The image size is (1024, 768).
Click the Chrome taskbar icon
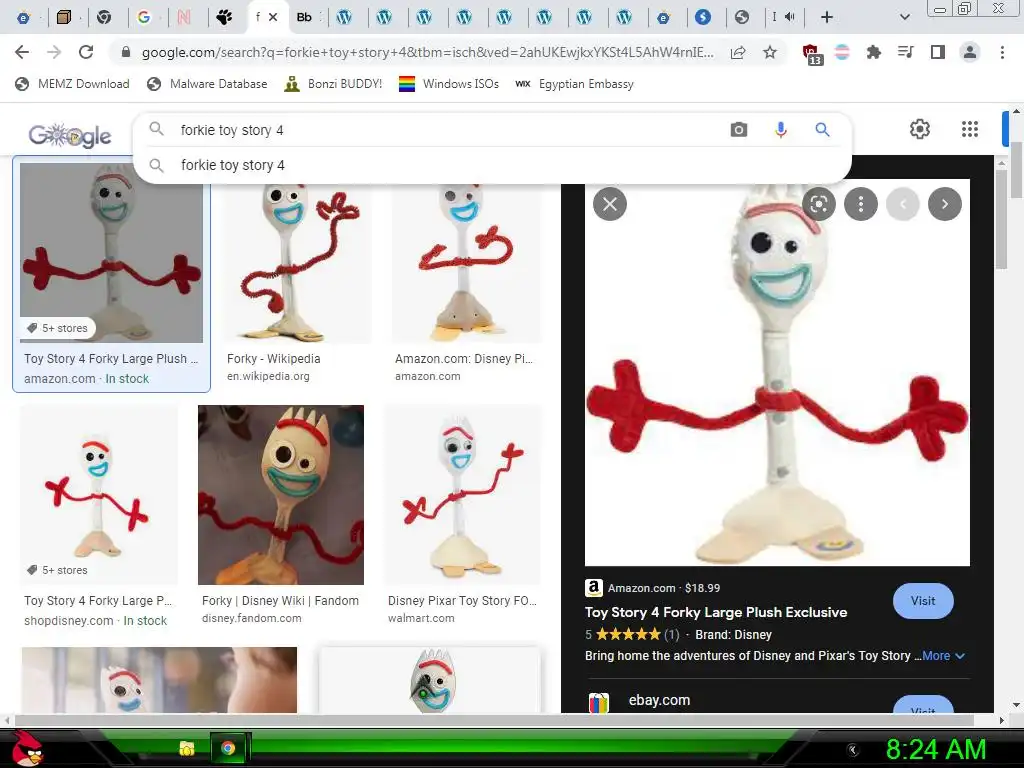228,748
